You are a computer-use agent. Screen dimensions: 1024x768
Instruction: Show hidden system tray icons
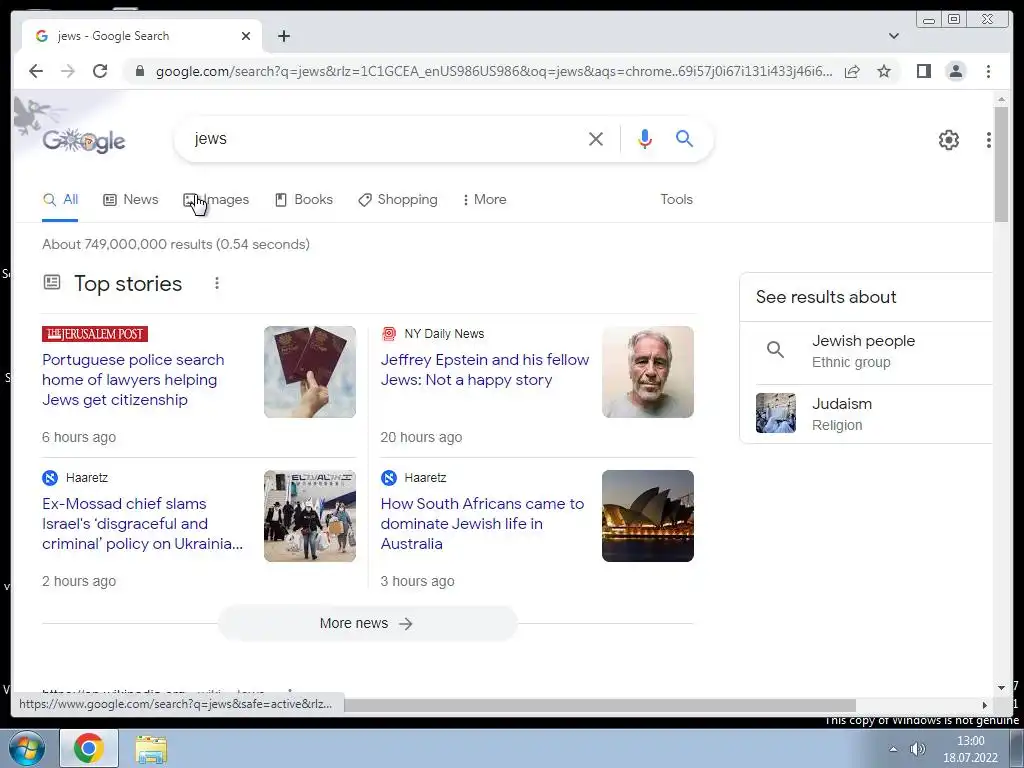click(x=893, y=749)
